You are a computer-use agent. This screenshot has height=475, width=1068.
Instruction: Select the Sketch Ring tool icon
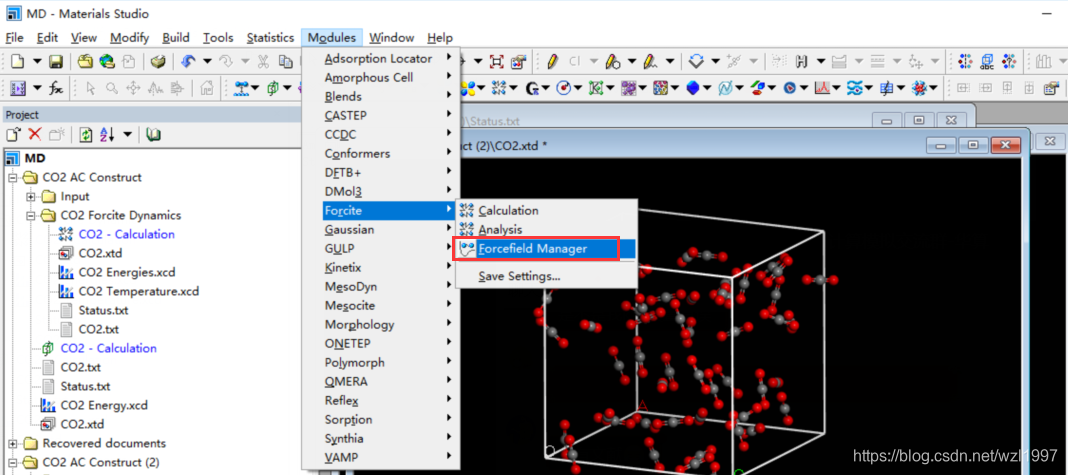click(x=612, y=61)
